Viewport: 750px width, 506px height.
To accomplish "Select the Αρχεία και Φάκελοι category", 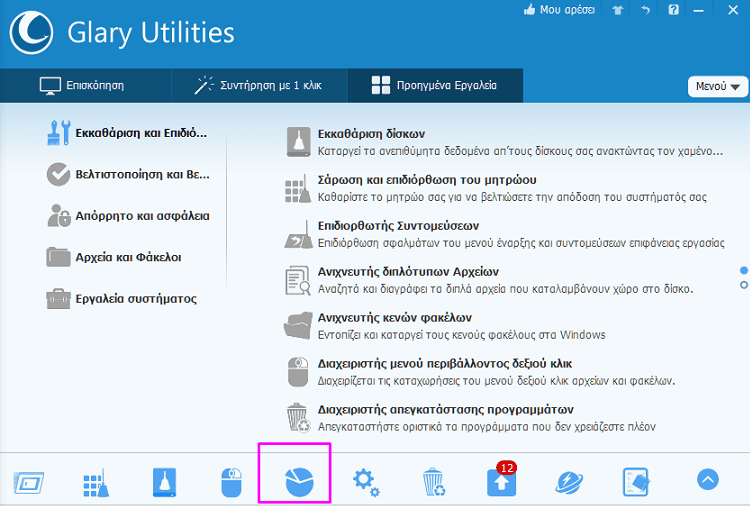I will (x=114, y=257).
